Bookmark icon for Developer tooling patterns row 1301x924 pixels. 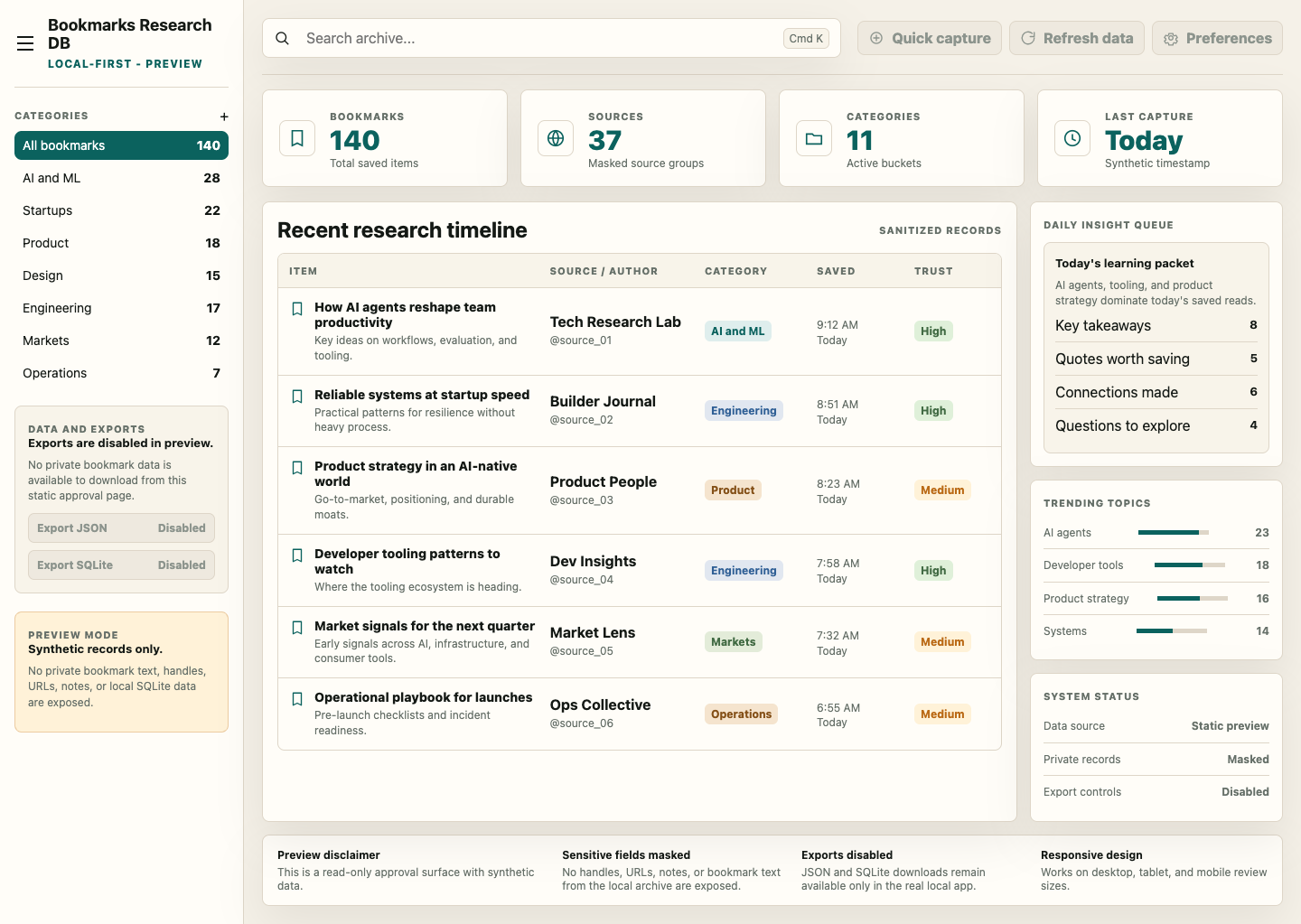click(x=297, y=555)
